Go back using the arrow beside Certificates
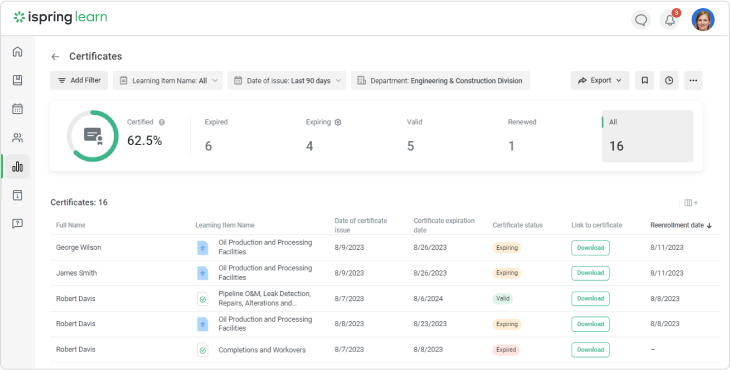The image size is (730, 370). coord(55,57)
